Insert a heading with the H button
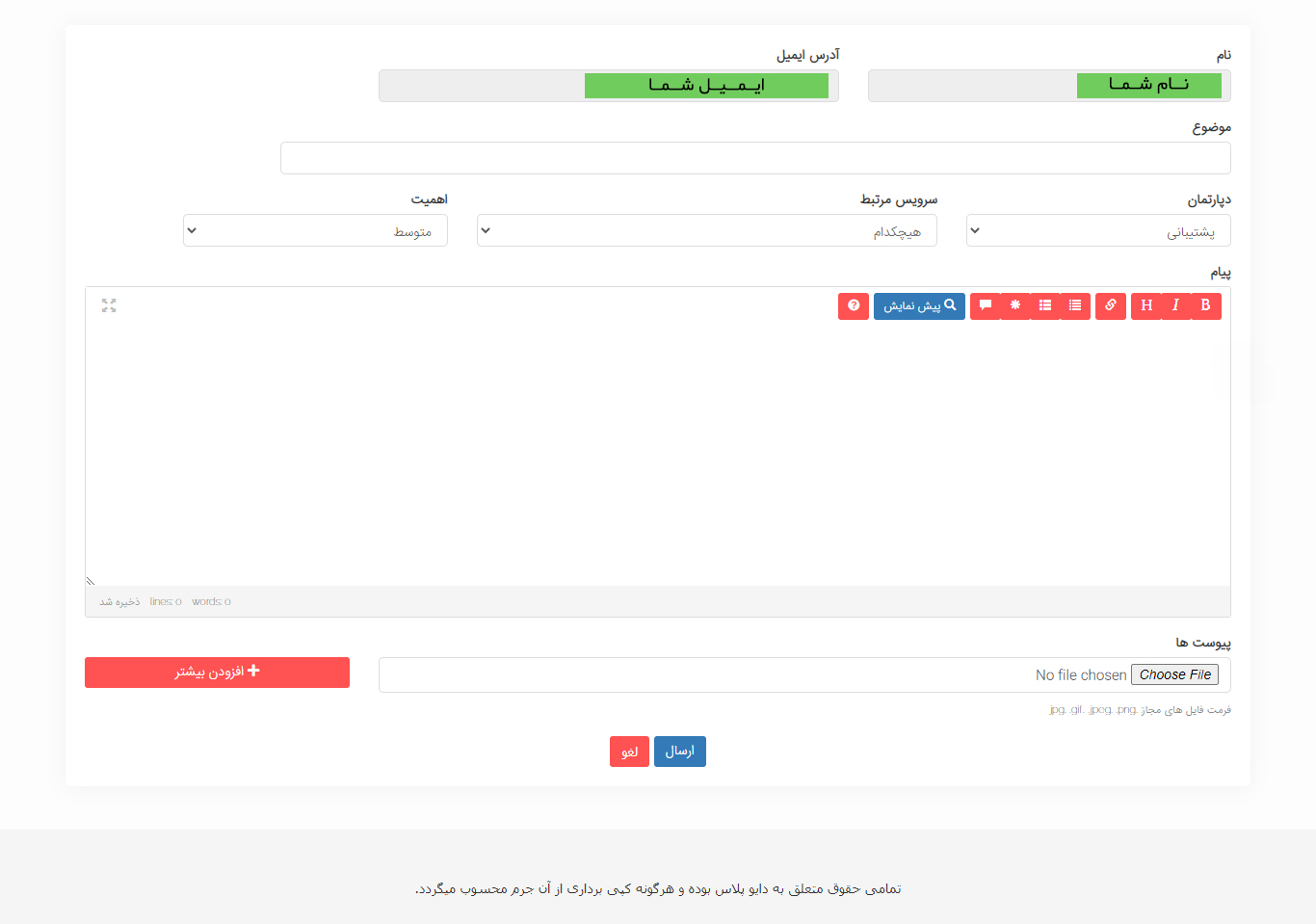 pyautogui.click(x=1146, y=305)
